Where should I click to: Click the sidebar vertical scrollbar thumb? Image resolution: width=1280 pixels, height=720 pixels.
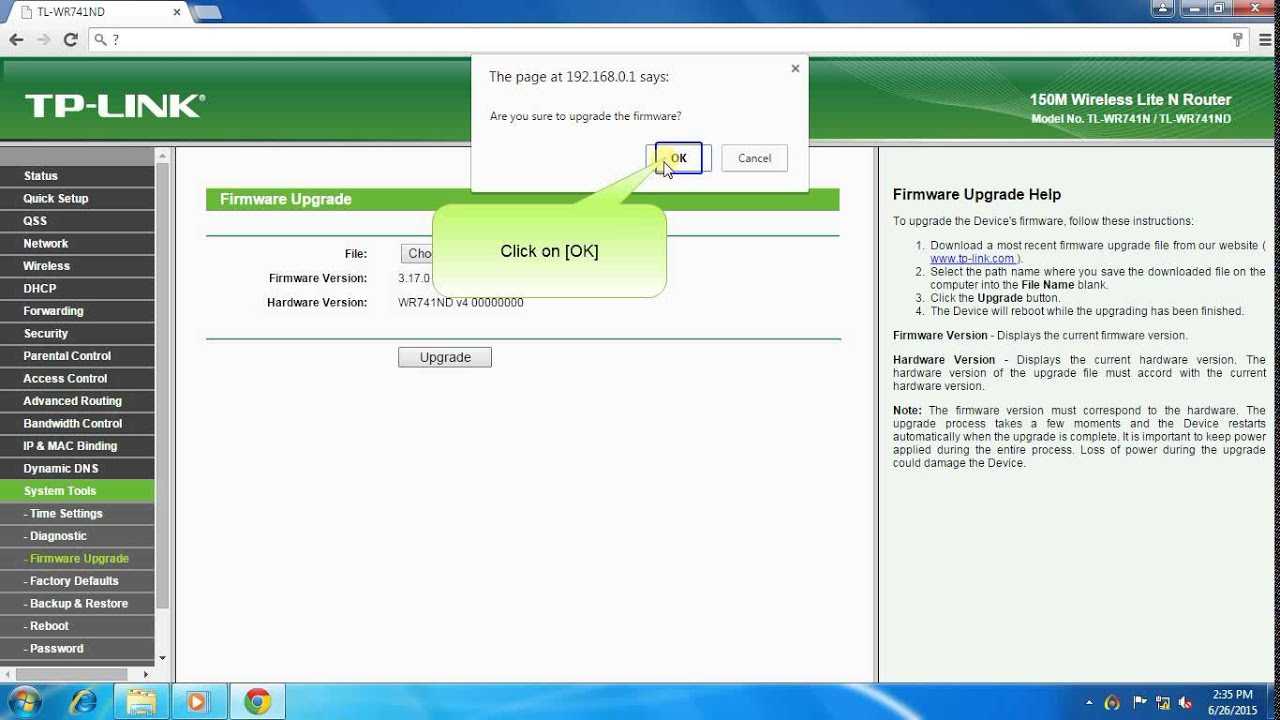tap(163, 386)
